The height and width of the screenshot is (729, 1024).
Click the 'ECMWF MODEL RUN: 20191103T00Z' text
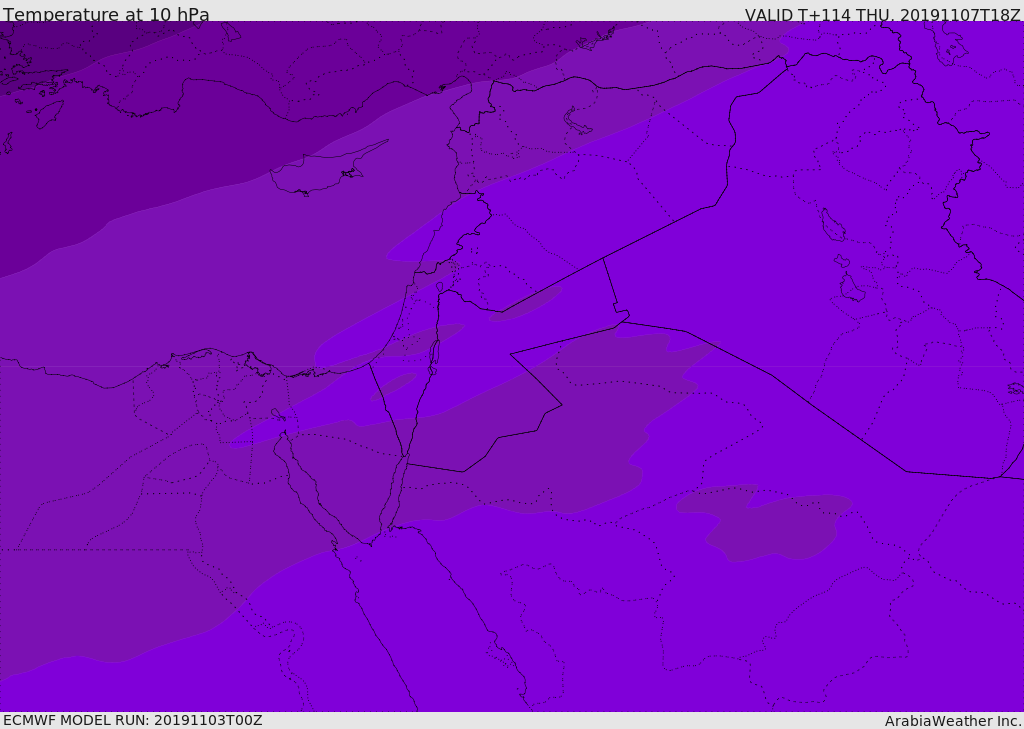pos(133,720)
